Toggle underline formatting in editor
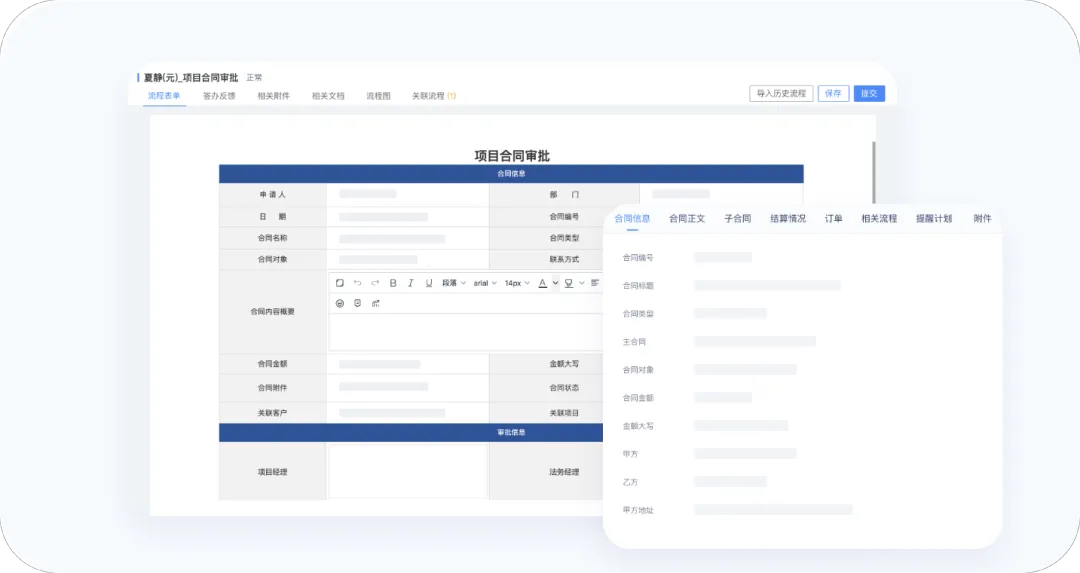This screenshot has width=1080, height=573. (429, 283)
